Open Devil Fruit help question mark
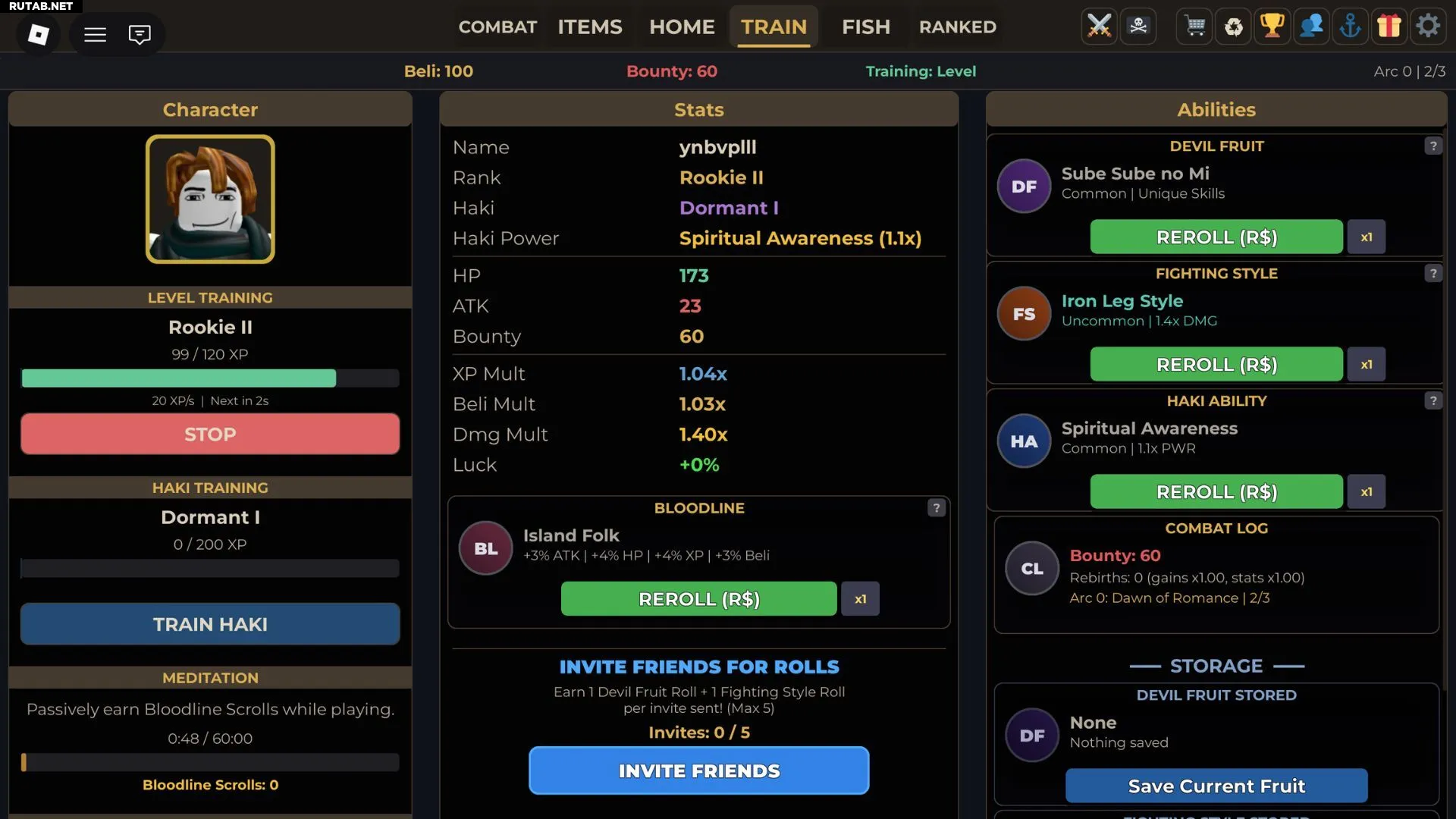This screenshot has height=819, width=1456. [x=1433, y=146]
